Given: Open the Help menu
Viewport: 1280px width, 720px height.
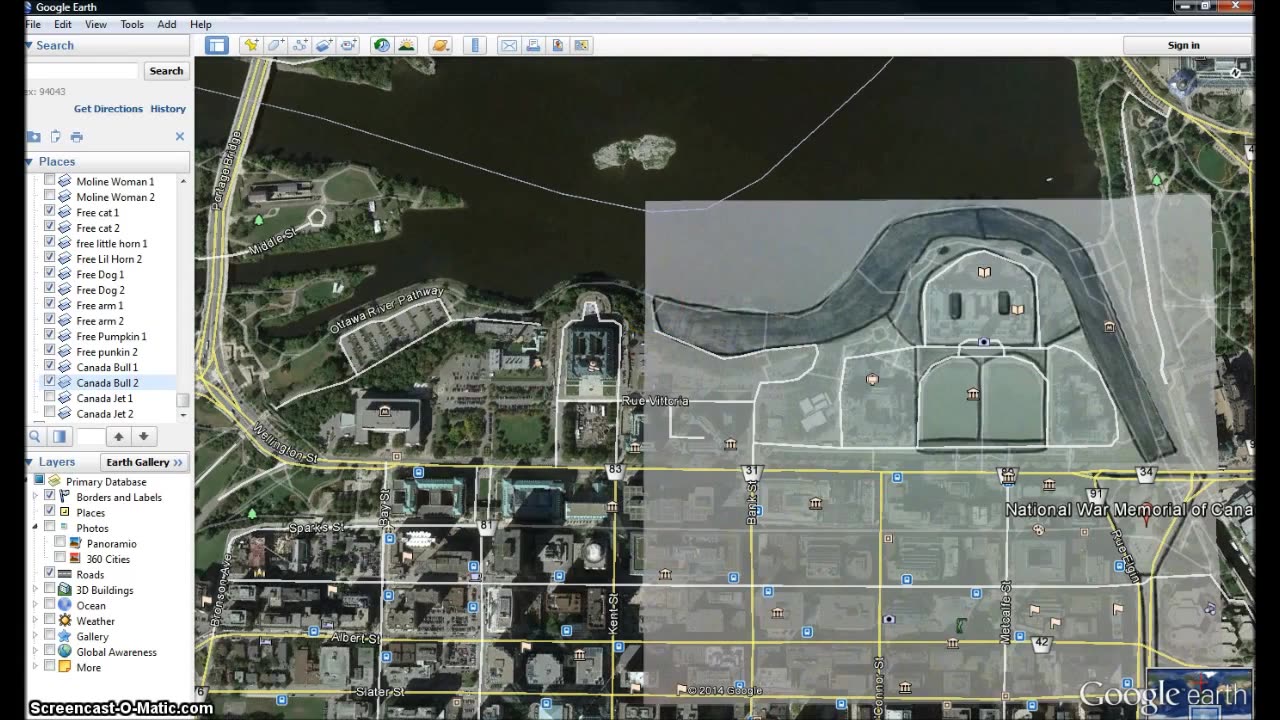Looking at the screenshot, I should (x=201, y=24).
